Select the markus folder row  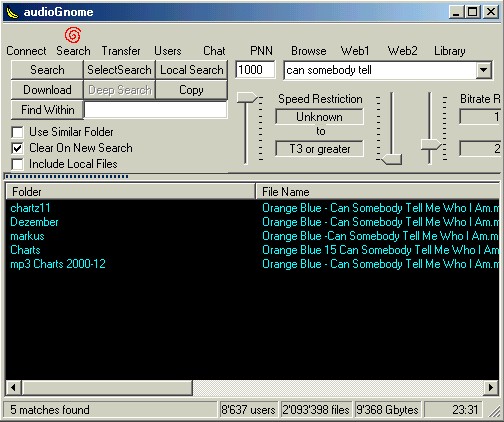click(27, 236)
